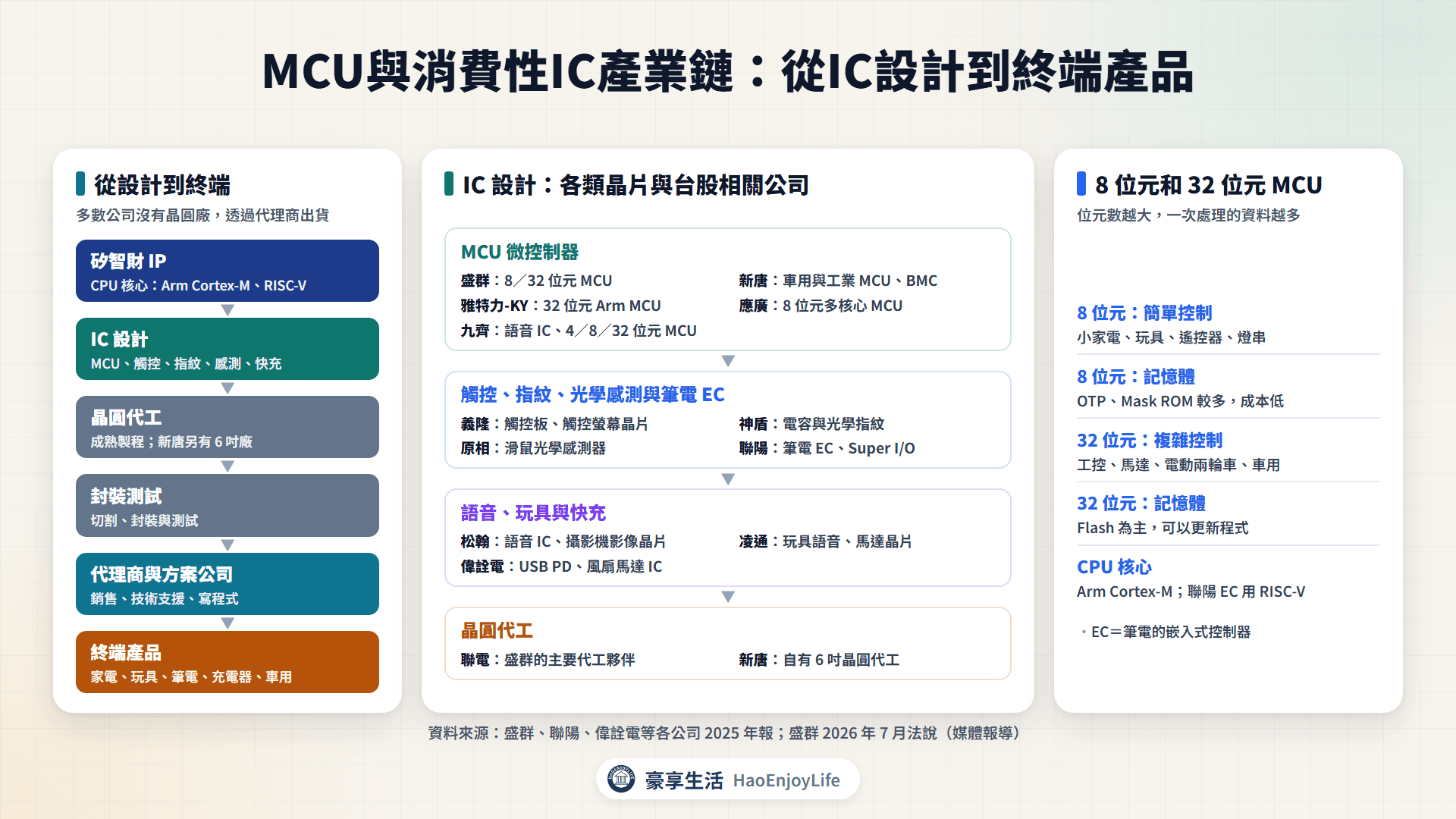Select the 封裝測試 card
The height and width of the screenshot is (819, 1456).
[x=227, y=506]
